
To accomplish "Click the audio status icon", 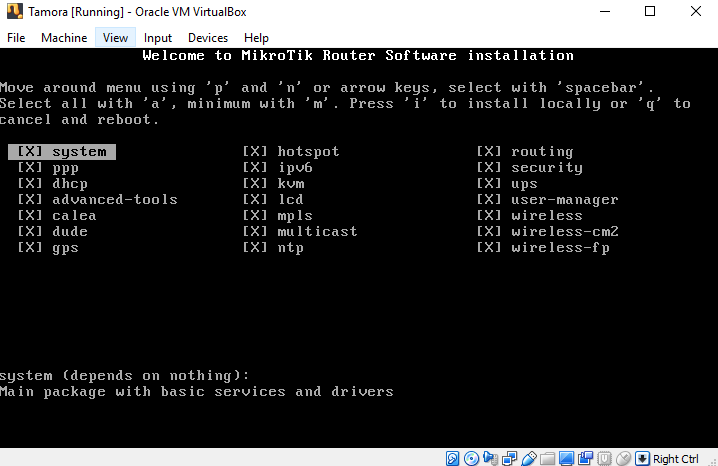I will [x=490, y=458].
